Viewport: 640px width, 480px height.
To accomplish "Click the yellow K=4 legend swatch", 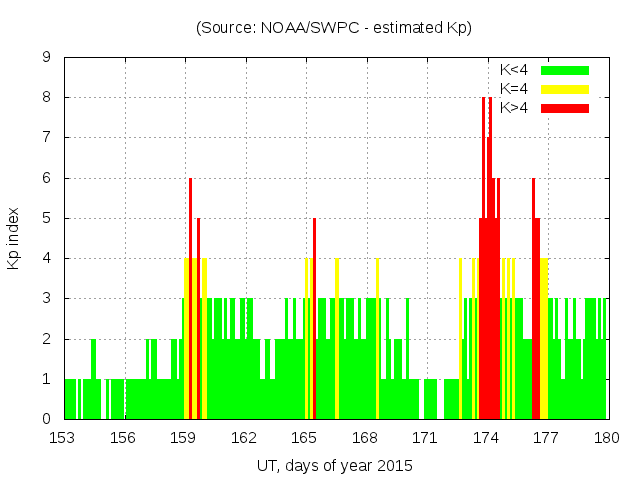I will (565, 89).
